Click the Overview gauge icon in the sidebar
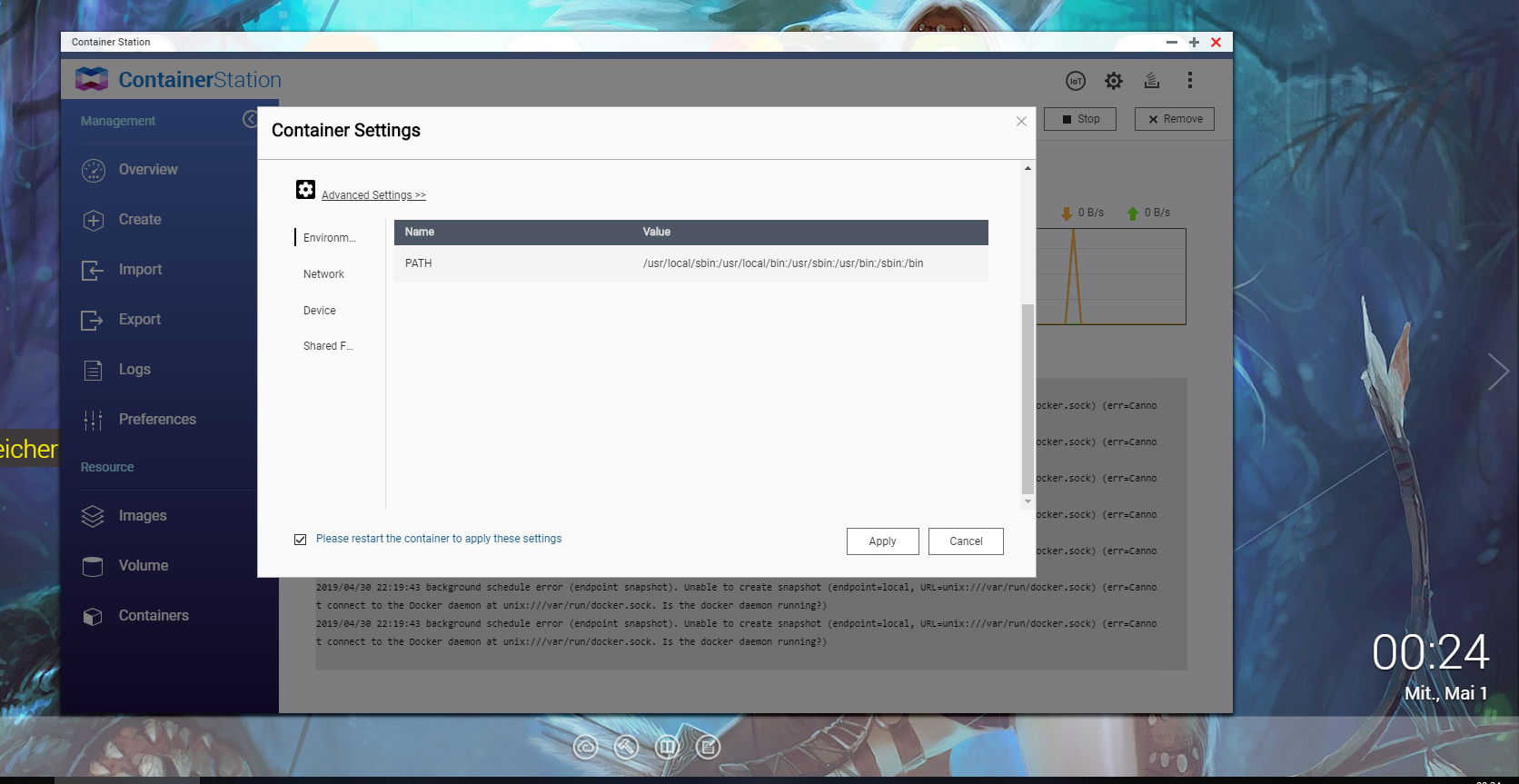The height and width of the screenshot is (784, 1519). click(x=94, y=170)
